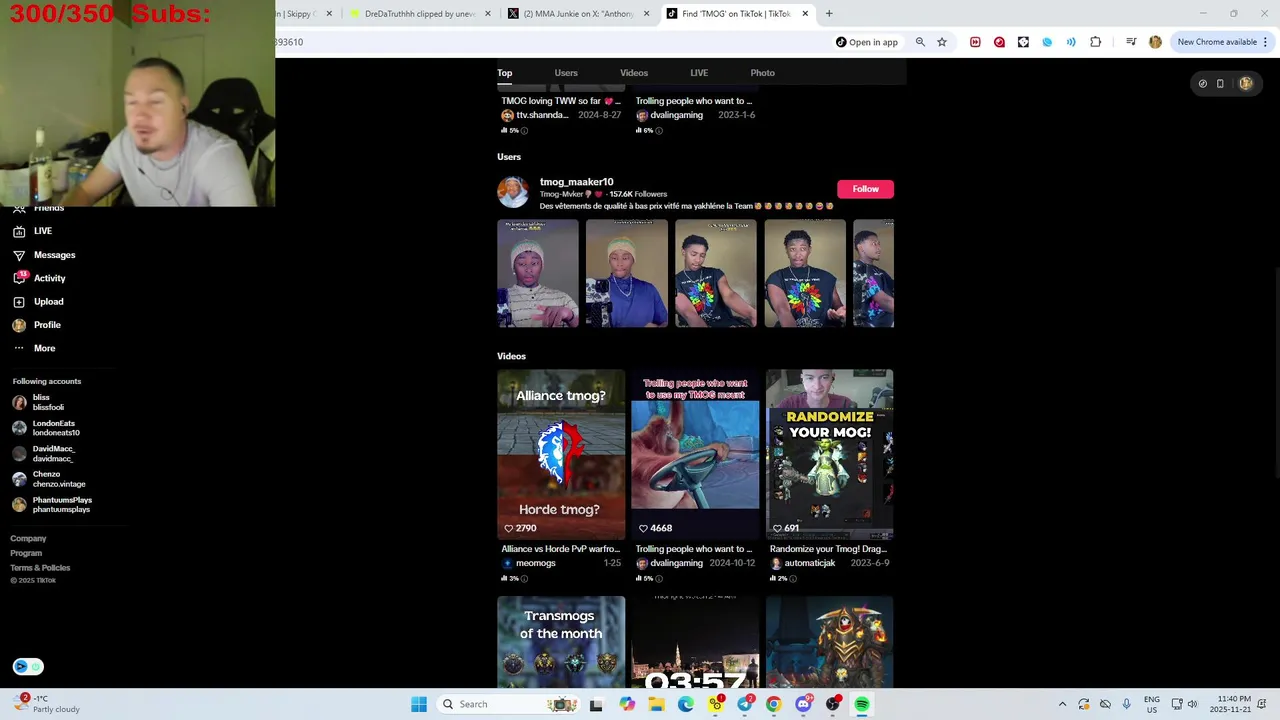Open ttv.shannda author link
This screenshot has width=1280, height=720.
(x=541, y=115)
